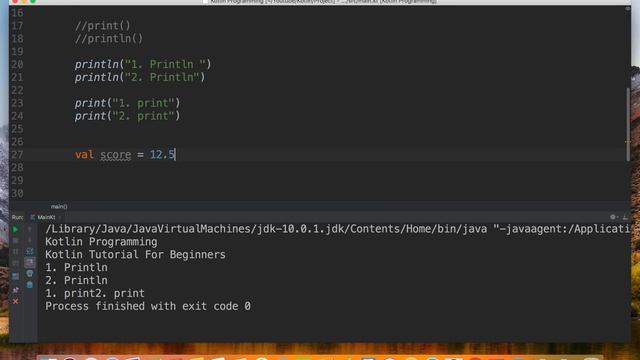Rerun MainKt with the green play icon
Viewport: 640px width, 360px height.
click(15, 229)
